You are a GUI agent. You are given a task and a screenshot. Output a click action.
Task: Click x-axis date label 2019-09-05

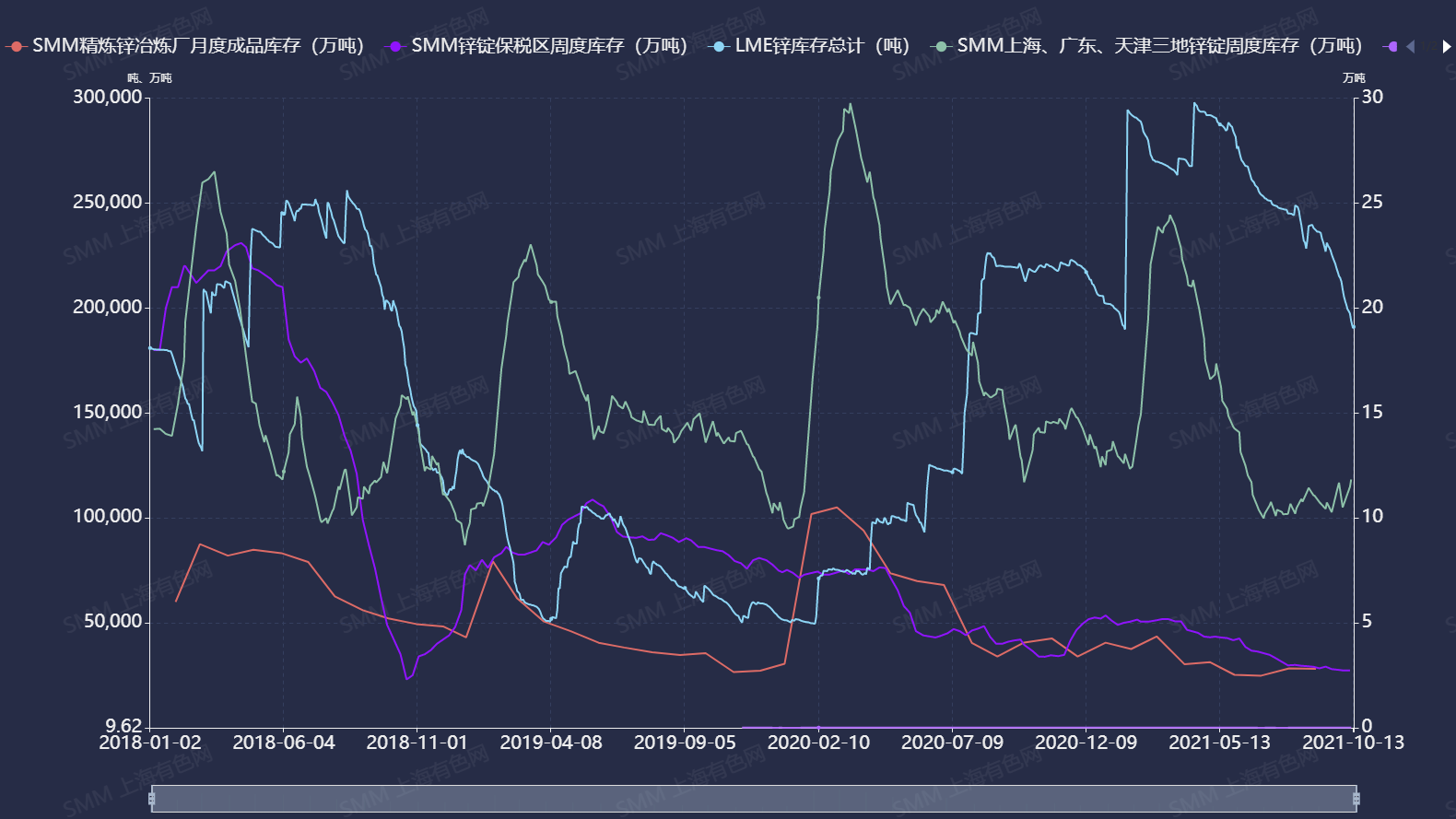tap(685, 743)
